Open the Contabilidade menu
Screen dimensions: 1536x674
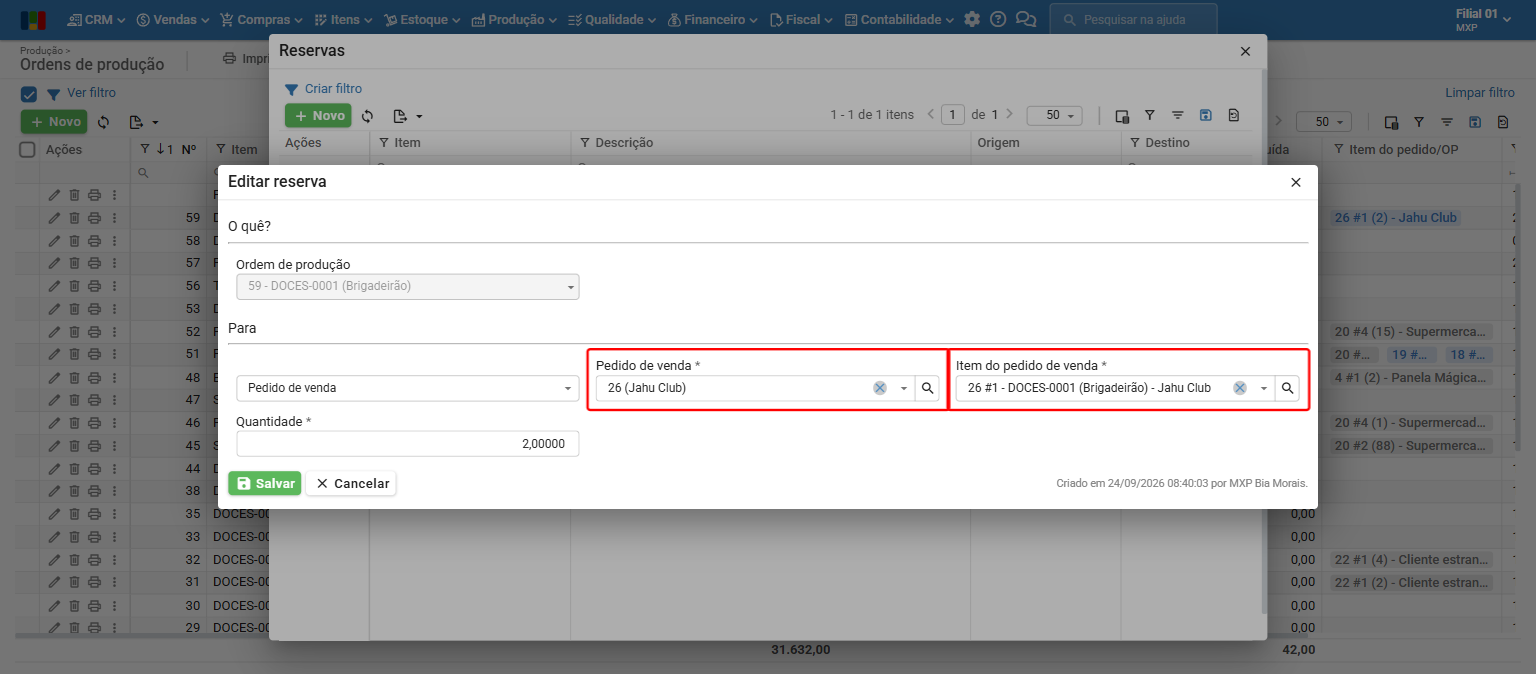899,19
